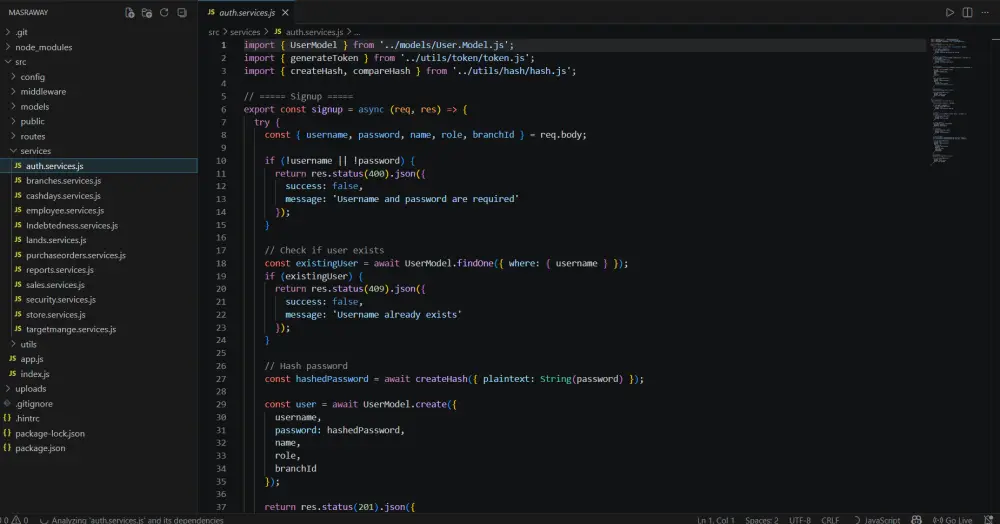1000x524 pixels.
Task: Place the cursor on line number 6
Action: coord(223,110)
